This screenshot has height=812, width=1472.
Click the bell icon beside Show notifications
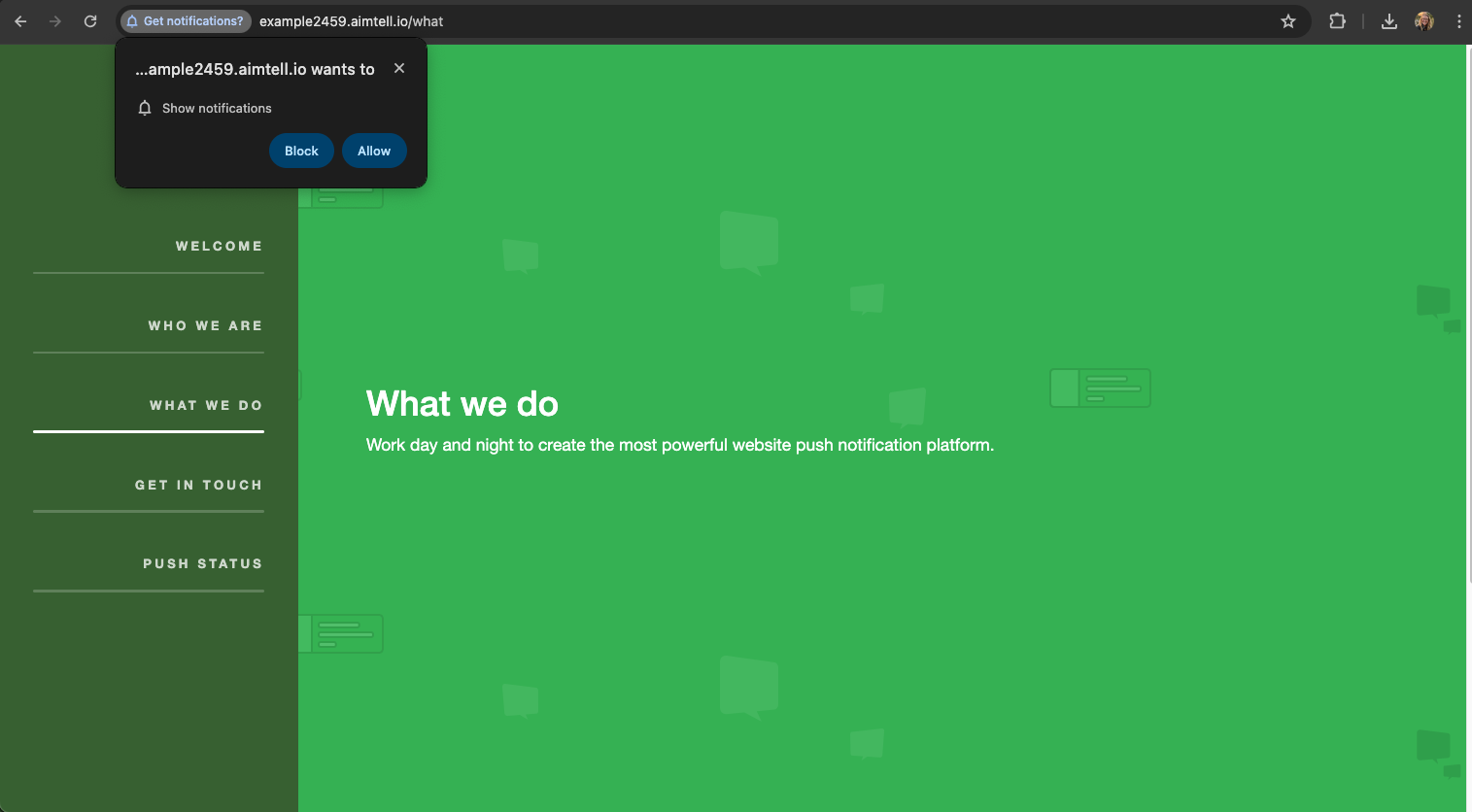[145, 108]
